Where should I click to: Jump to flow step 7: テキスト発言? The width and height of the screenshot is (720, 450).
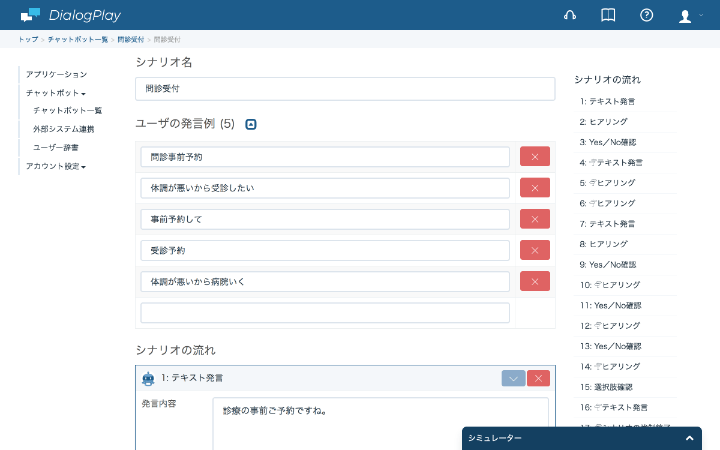click(607, 224)
